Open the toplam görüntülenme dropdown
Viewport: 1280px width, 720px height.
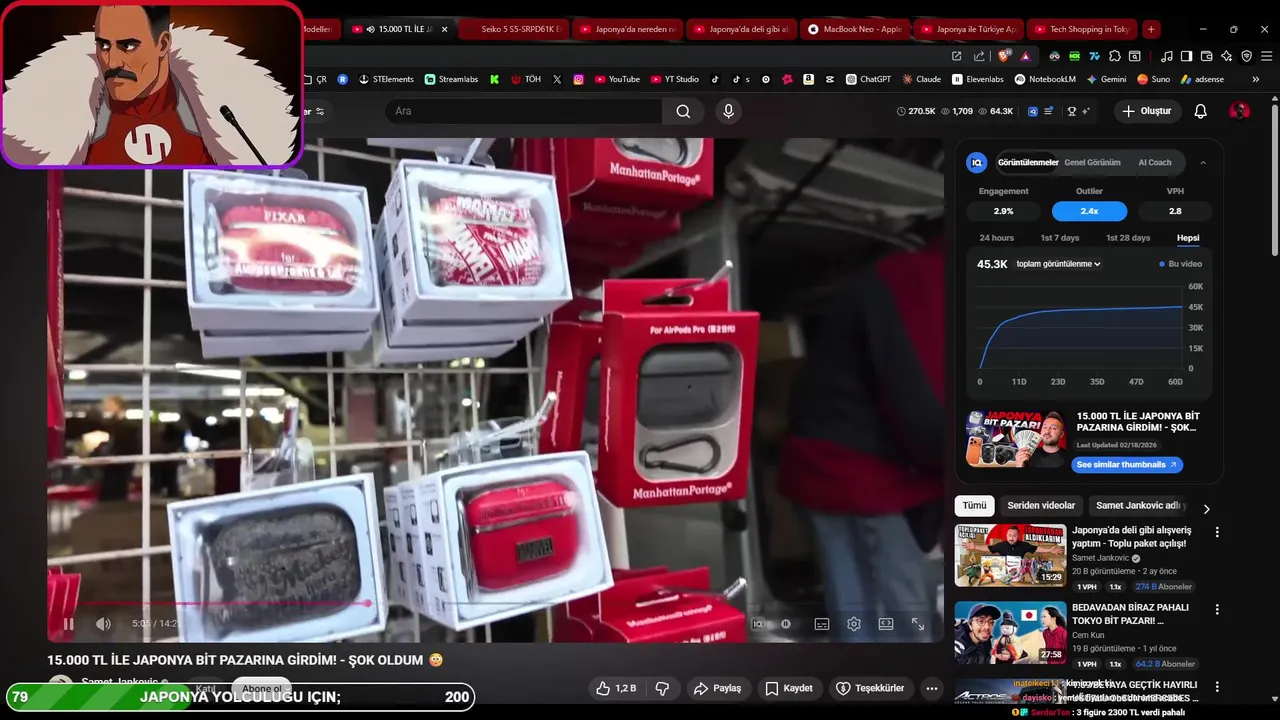click(1058, 264)
